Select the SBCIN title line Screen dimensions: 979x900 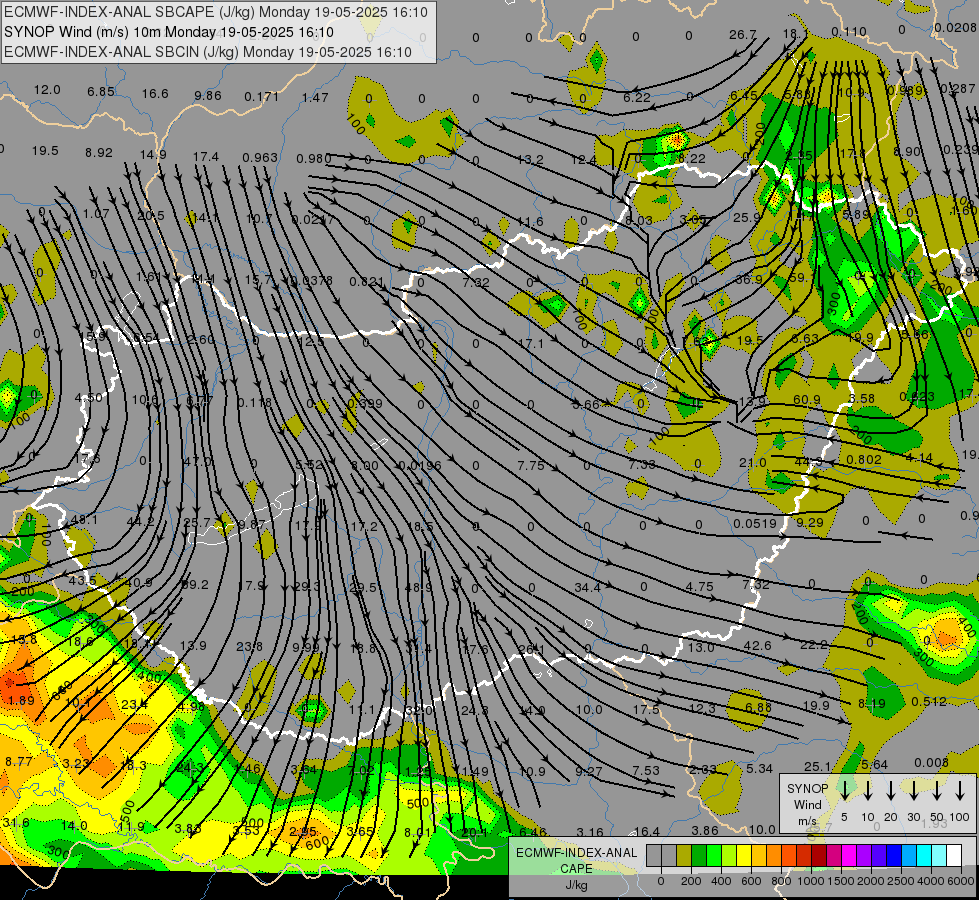click(x=208, y=52)
